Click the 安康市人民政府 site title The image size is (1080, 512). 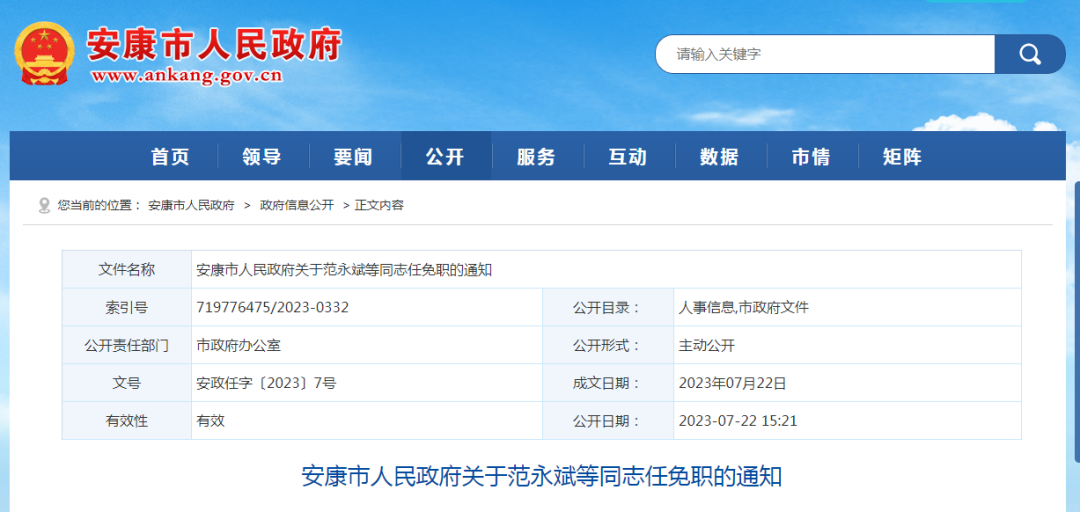[x=214, y=44]
